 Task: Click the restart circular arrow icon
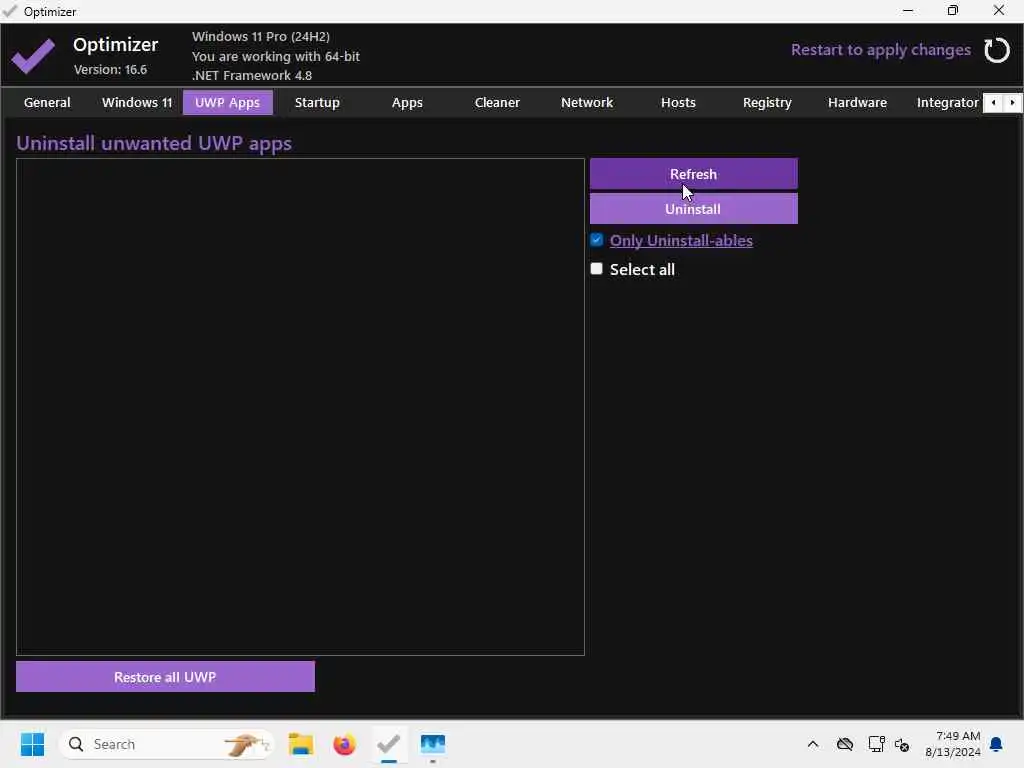click(997, 50)
